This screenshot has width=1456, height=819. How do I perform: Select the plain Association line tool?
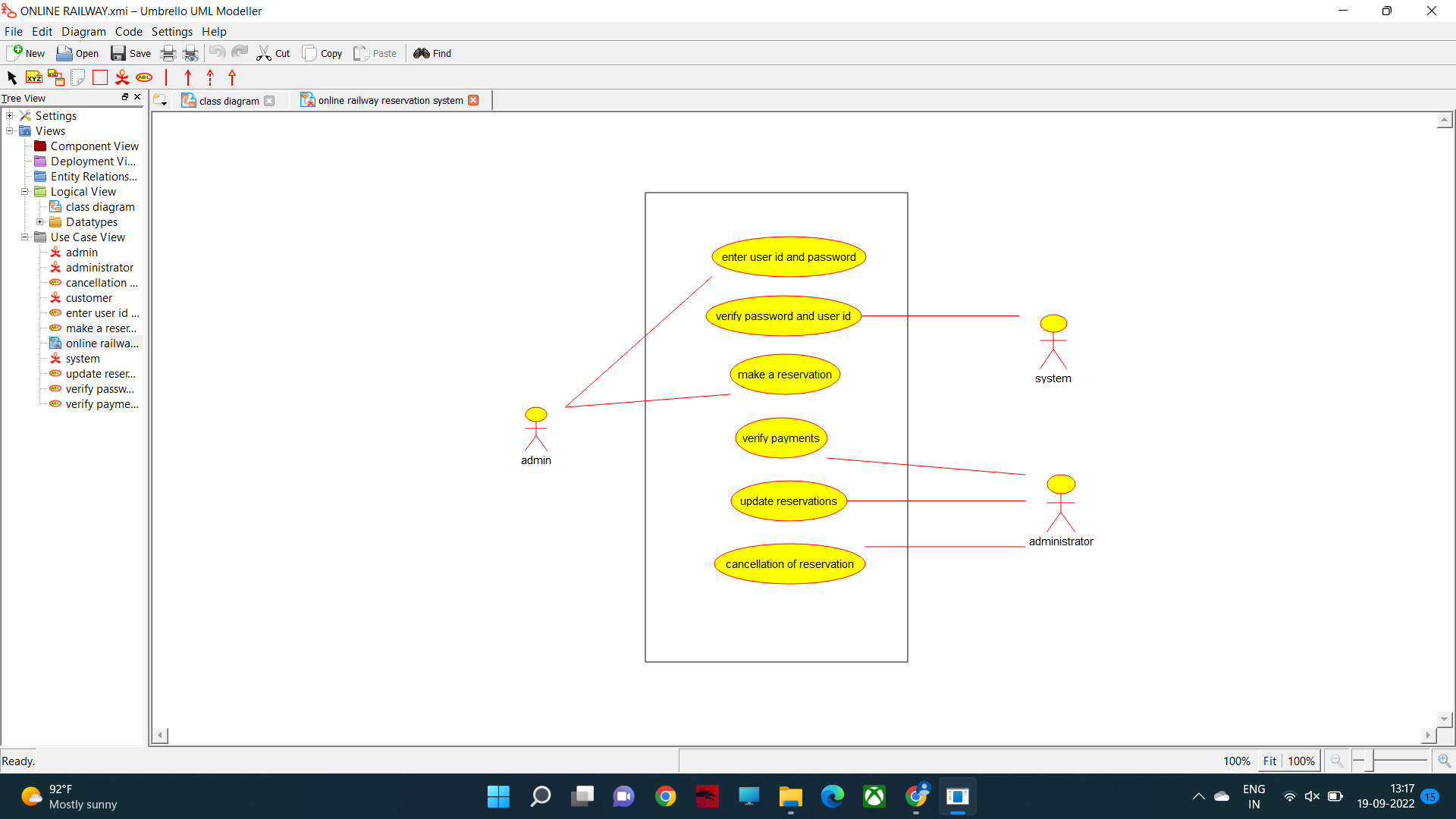coord(166,77)
